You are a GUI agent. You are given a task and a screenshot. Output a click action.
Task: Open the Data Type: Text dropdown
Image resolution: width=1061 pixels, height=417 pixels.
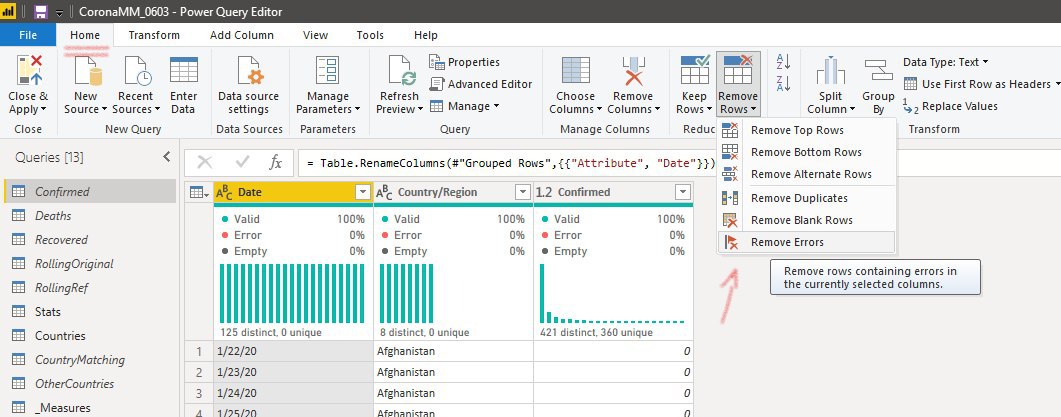coord(945,62)
